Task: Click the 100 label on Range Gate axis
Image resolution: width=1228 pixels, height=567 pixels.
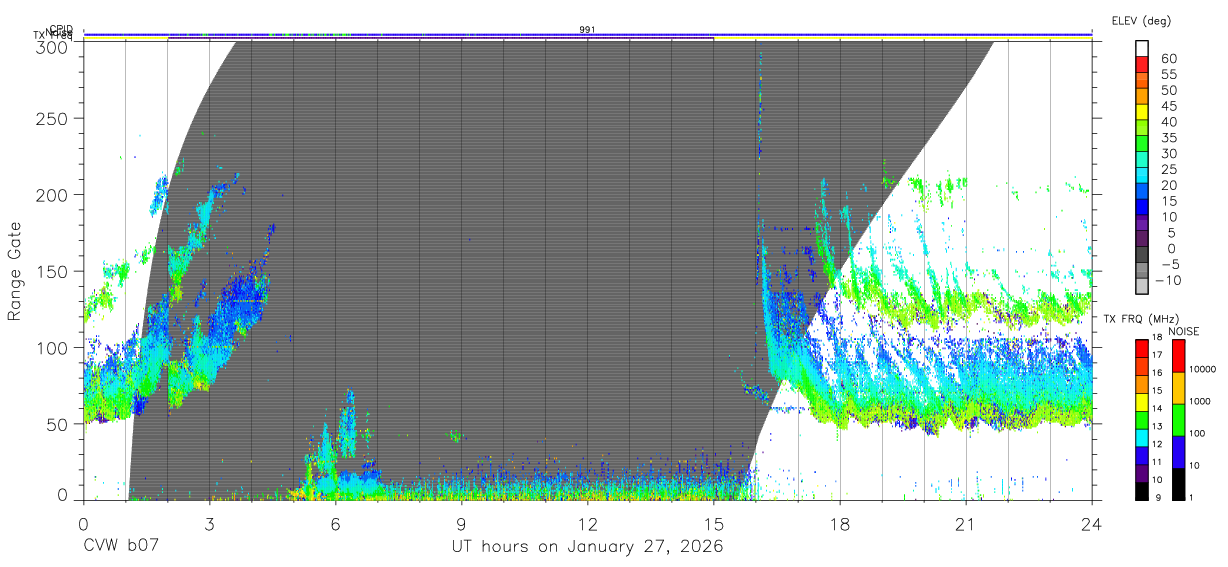Action: [x=53, y=347]
